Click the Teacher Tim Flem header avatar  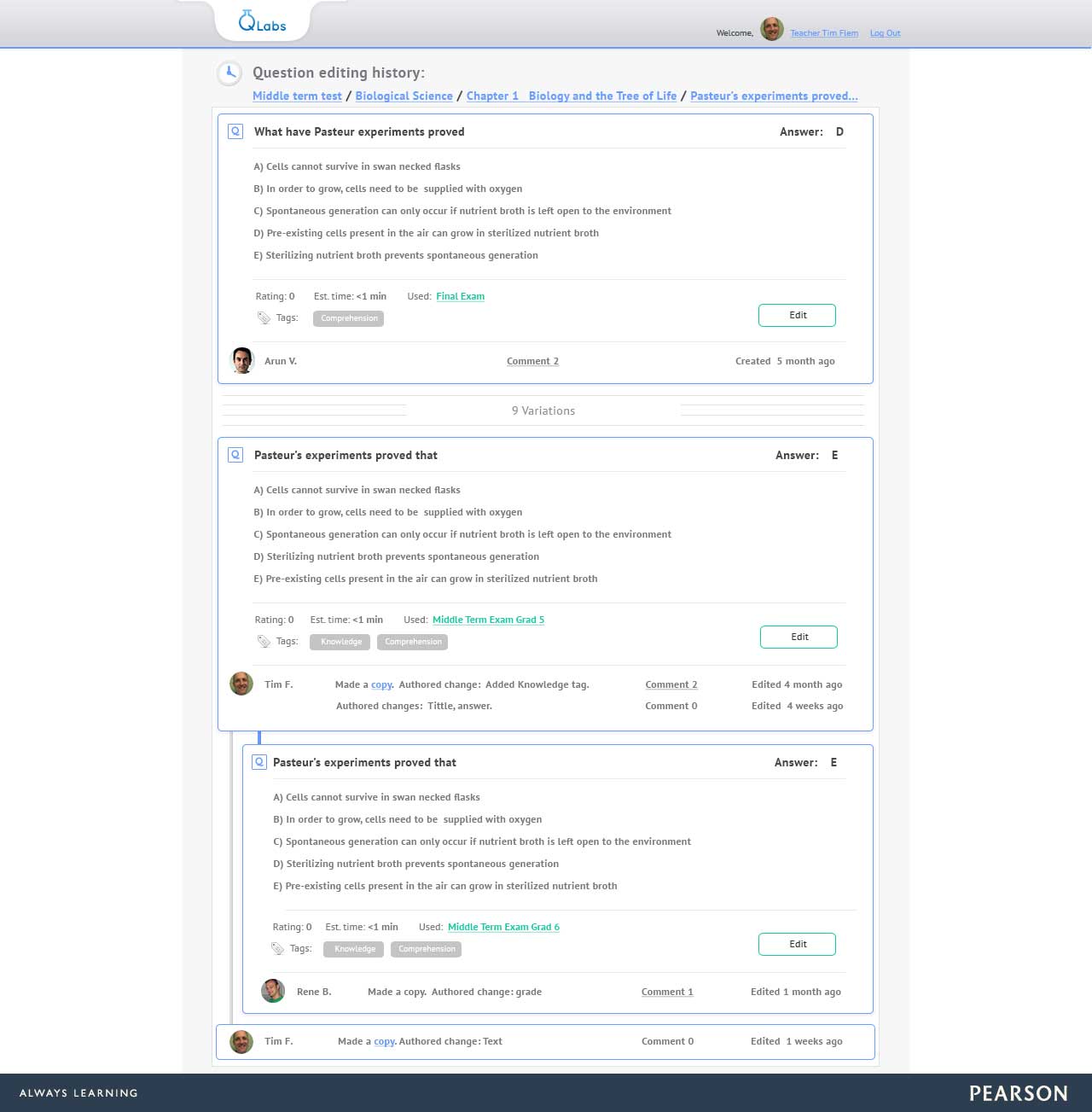[771, 30]
